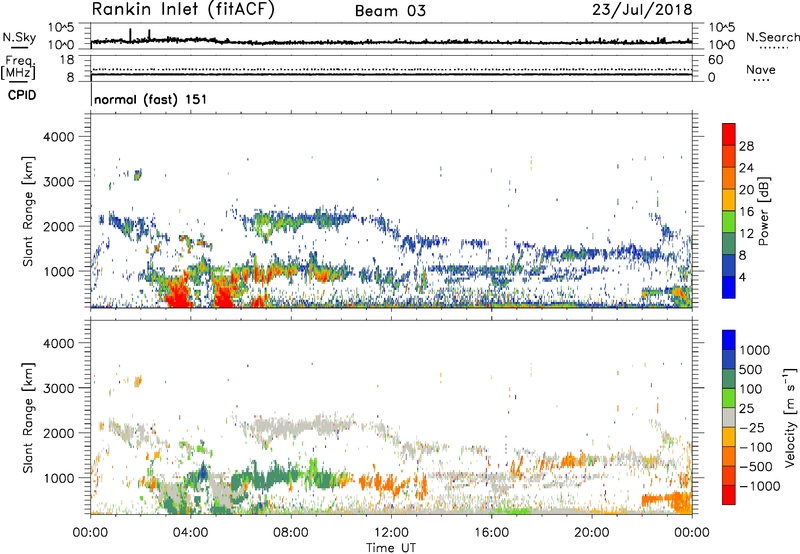800x554 pixels.
Task: Click the 'N.Search' legend label
Action: [772, 37]
